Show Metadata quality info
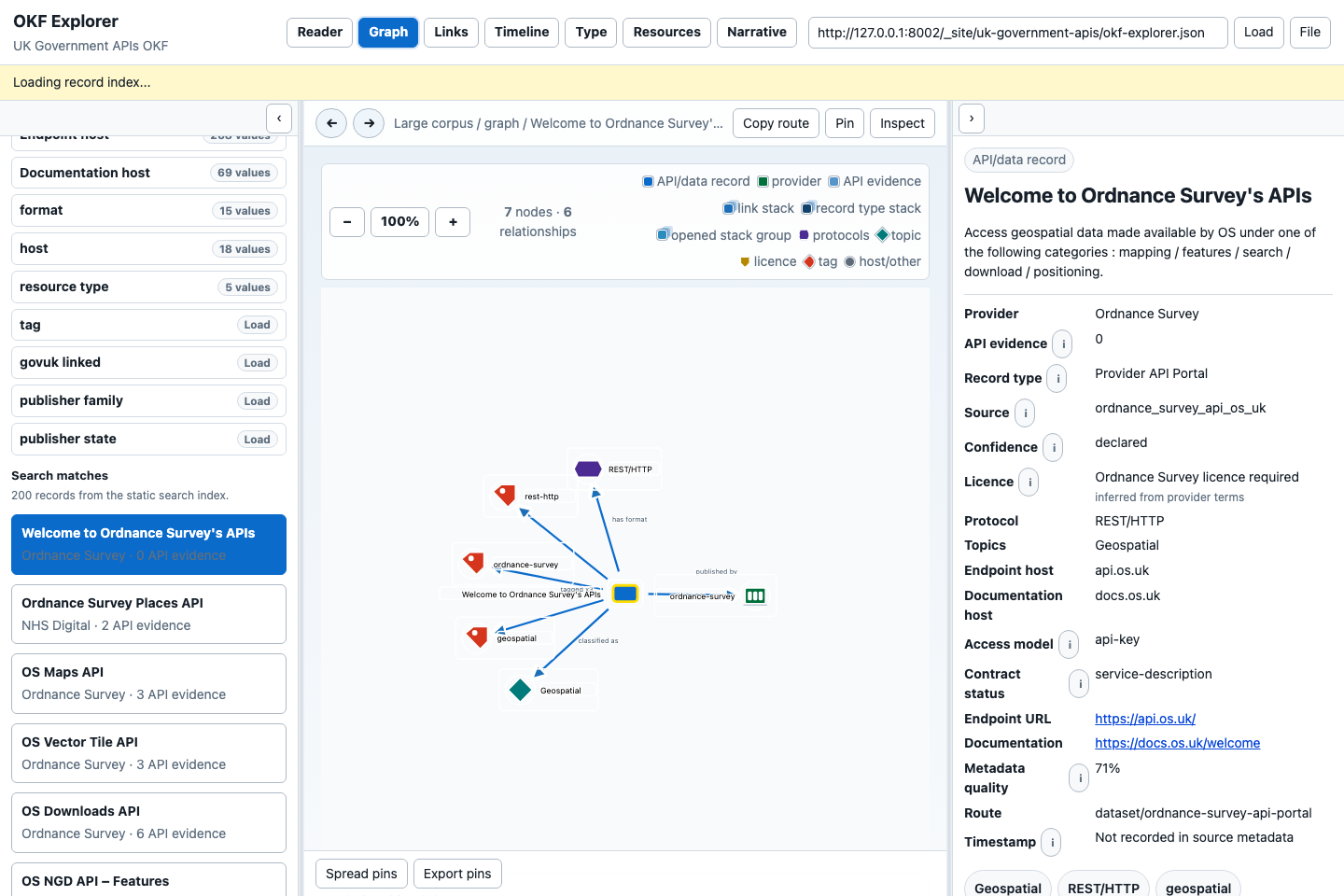The image size is (1344, 896). coord(1079,777)
